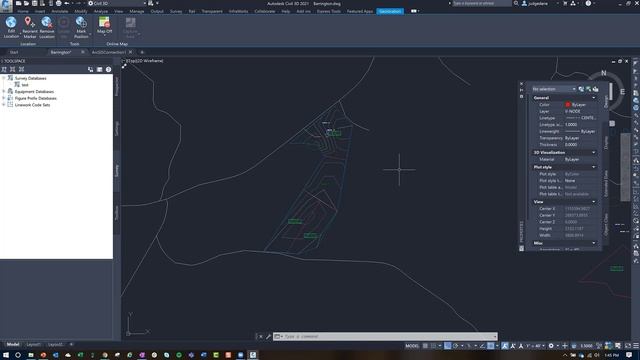Open the Survey ribbon tab
The height and width of the screenshot is (360, 640).
click(176, 11)
